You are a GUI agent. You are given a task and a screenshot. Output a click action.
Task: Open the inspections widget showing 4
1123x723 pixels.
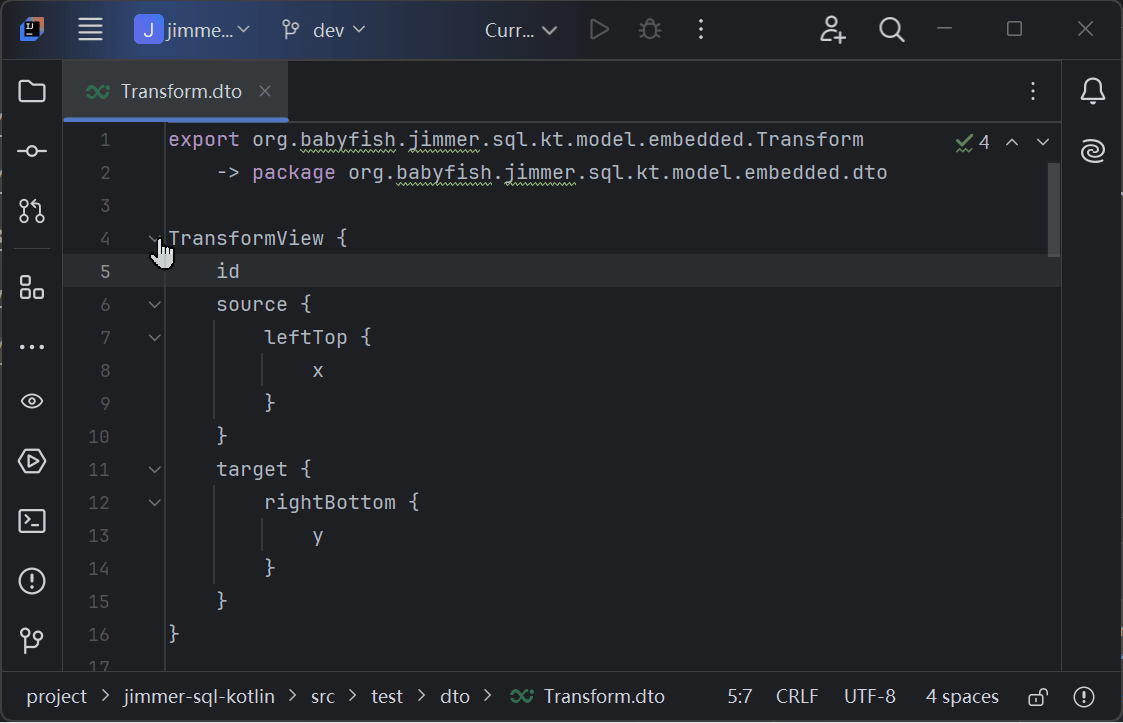tap(973, 143)
